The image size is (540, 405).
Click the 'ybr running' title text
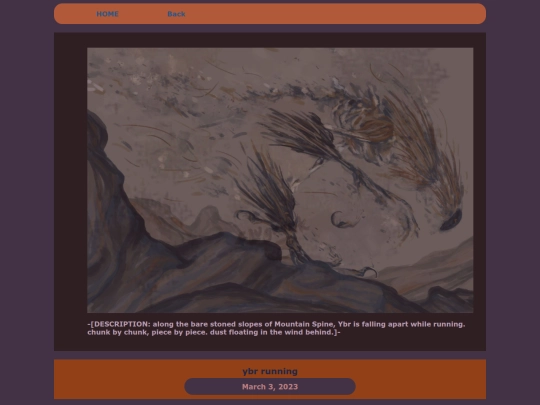[270, 371]
